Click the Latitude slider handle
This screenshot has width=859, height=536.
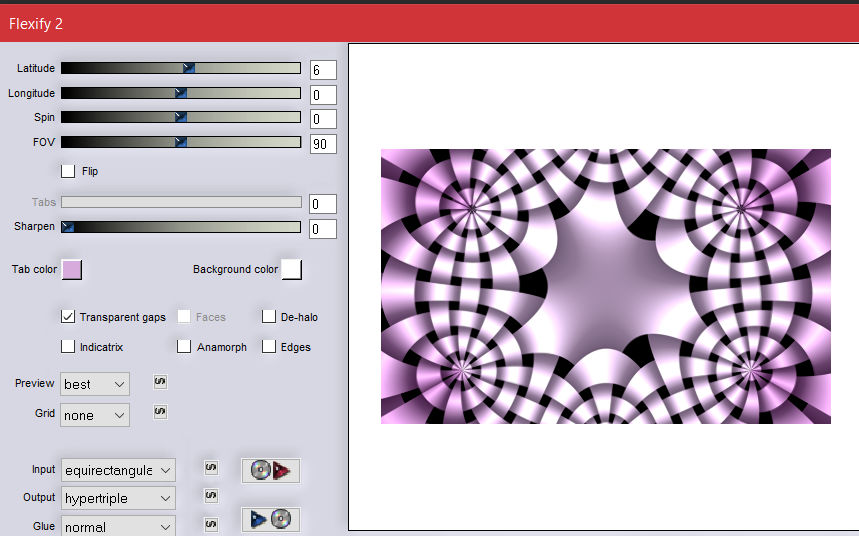coord(188,68)
